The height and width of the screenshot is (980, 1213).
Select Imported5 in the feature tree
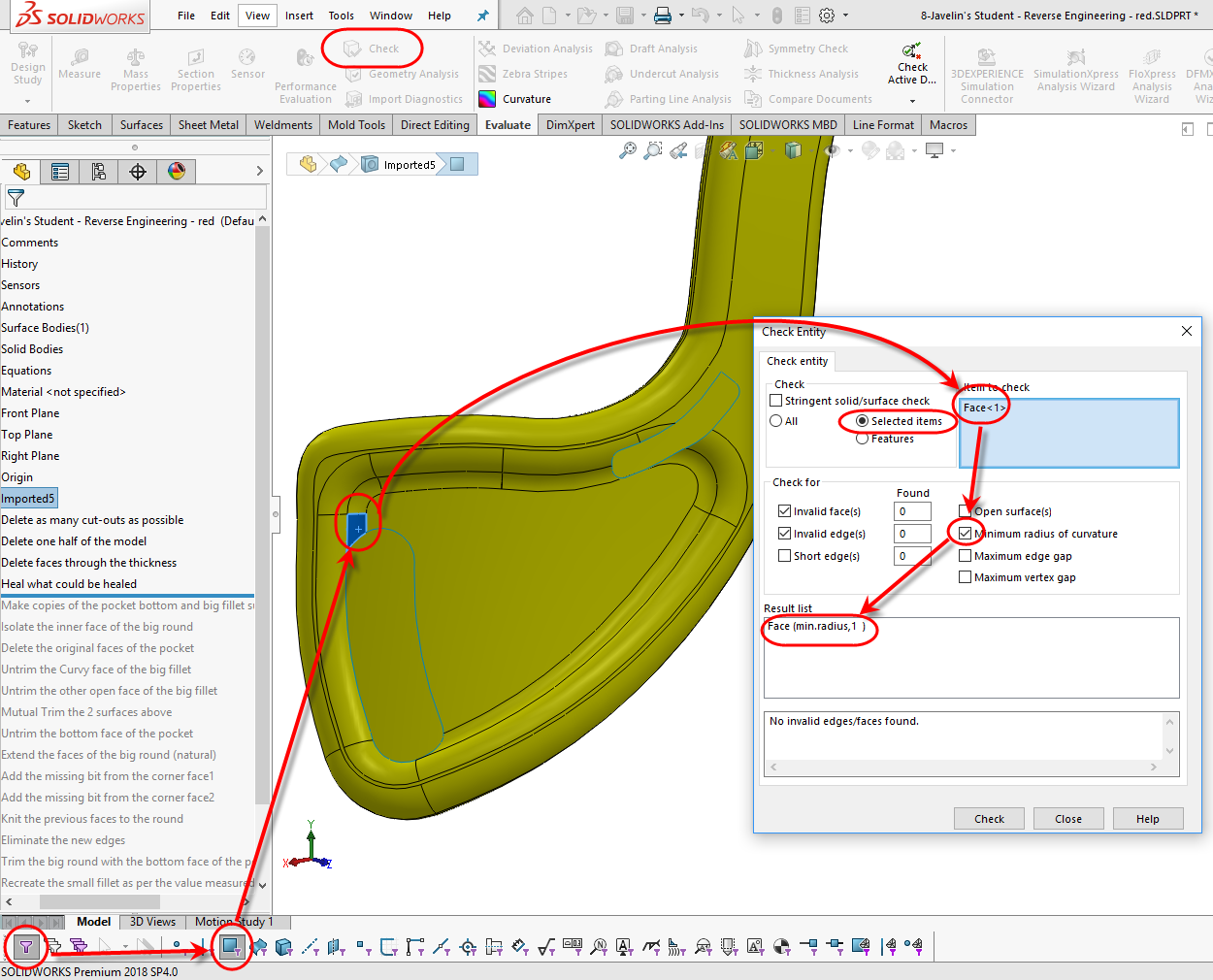(x=28, y=499)
